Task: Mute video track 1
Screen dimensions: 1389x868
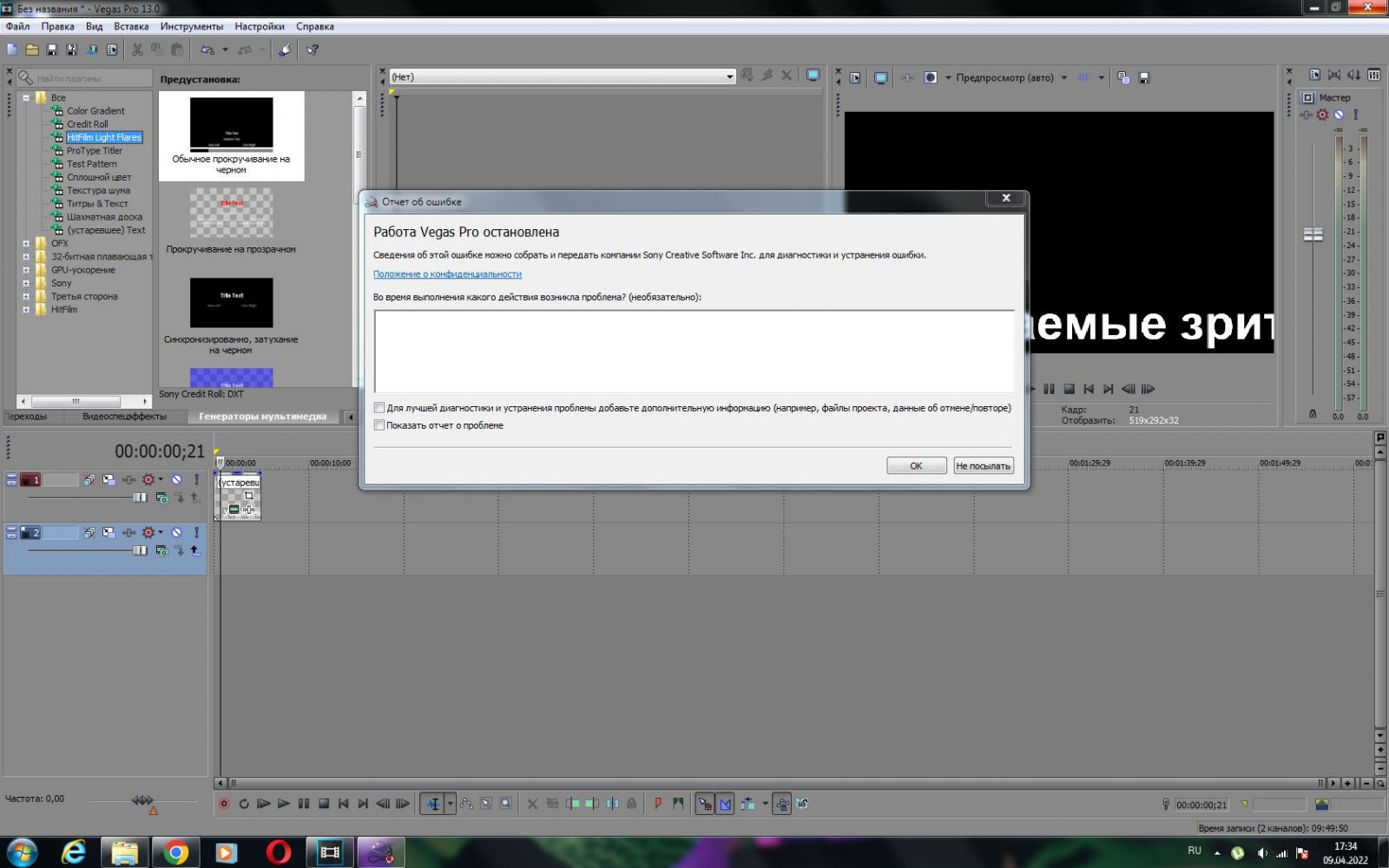Action: coord(176,480)
